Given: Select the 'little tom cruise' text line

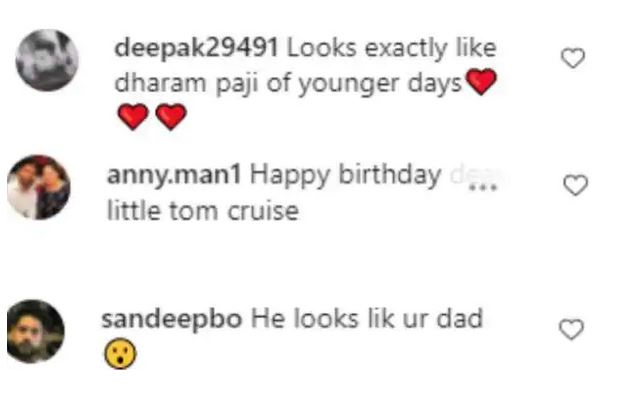Looking at the screenshot, I should click(203, 210).
